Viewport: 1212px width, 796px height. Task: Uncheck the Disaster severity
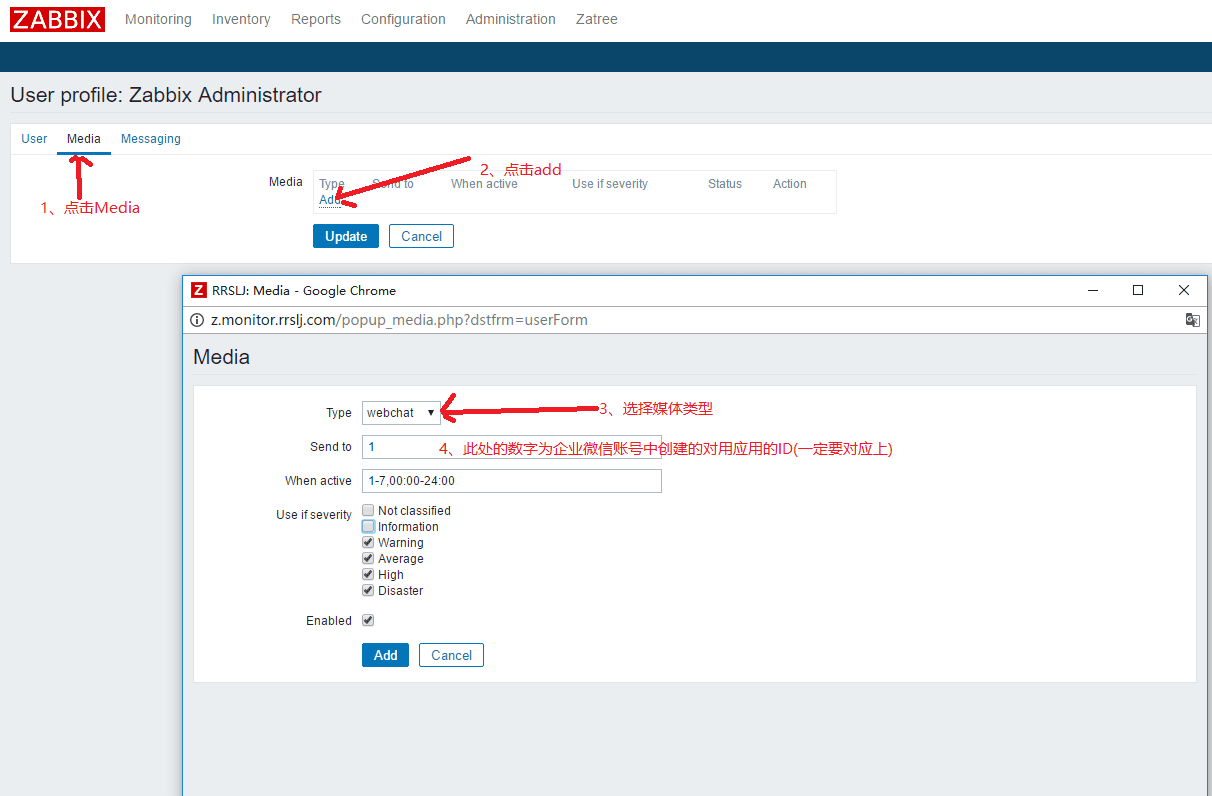coord(368,590)
